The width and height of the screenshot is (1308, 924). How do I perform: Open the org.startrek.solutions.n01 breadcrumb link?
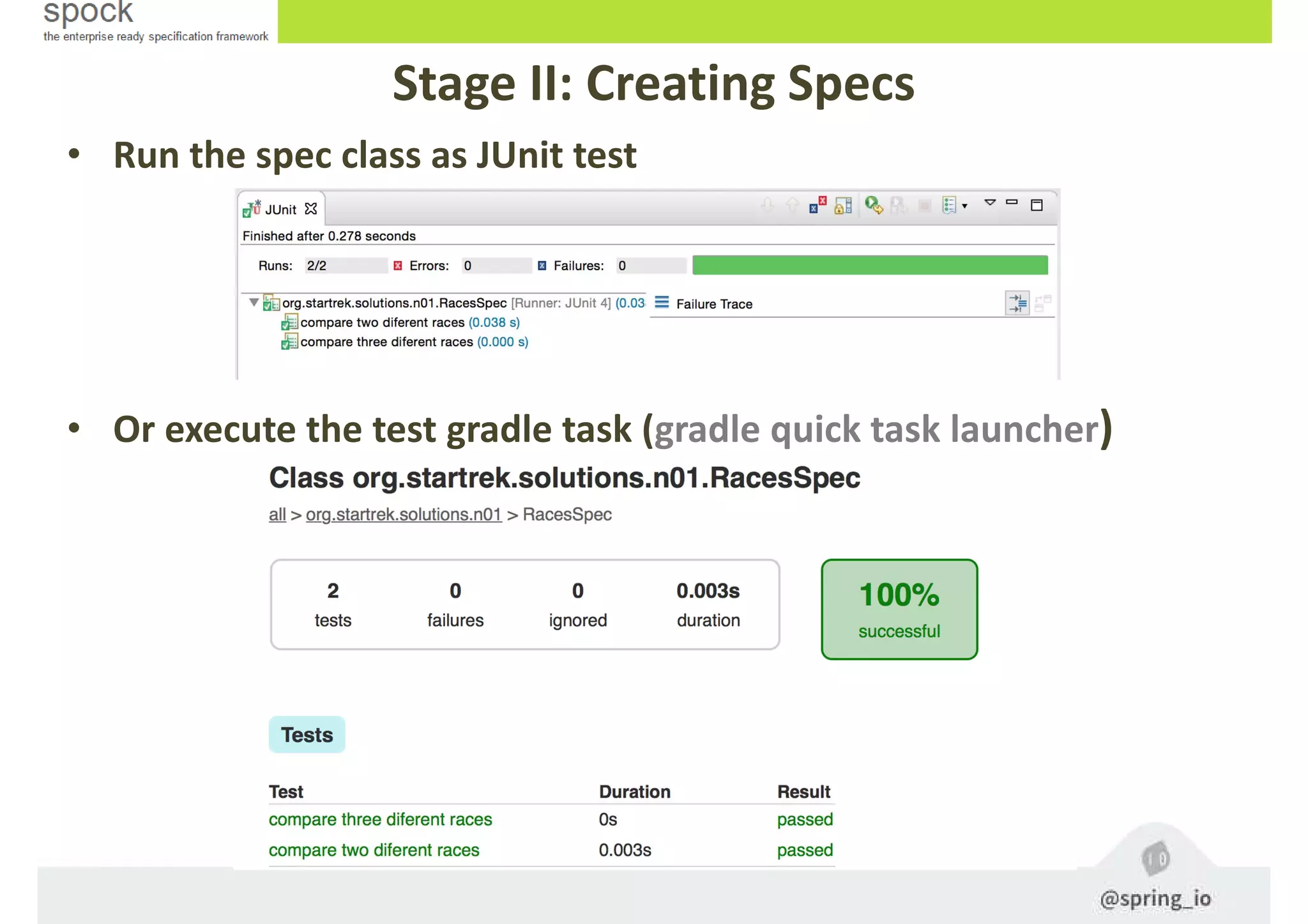pos(404,515)
